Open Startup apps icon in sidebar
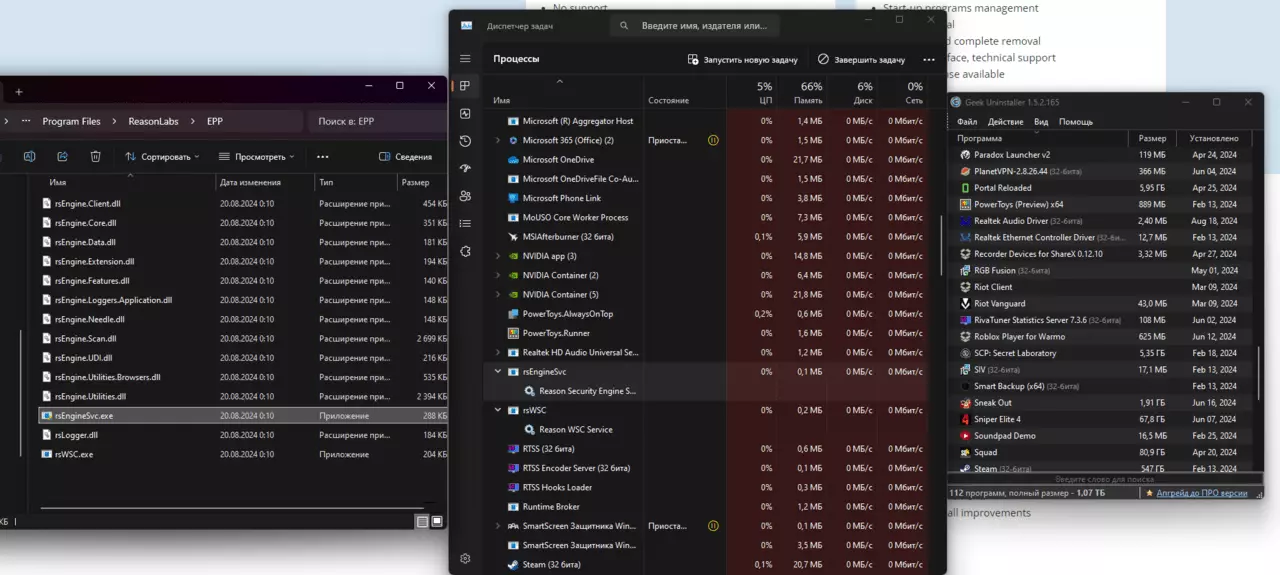Screen dimensions: 1280x575 pyautogui.click(x=465, y=168)
